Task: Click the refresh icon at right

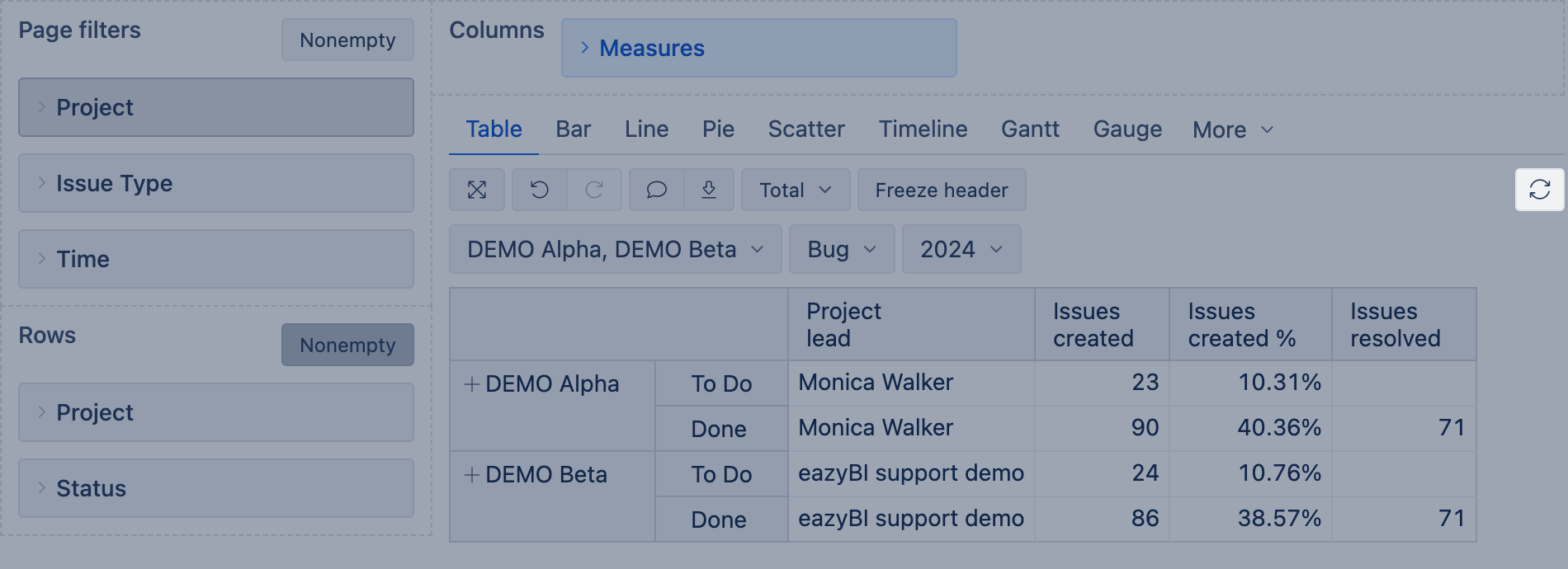Action: (1539, 190)
